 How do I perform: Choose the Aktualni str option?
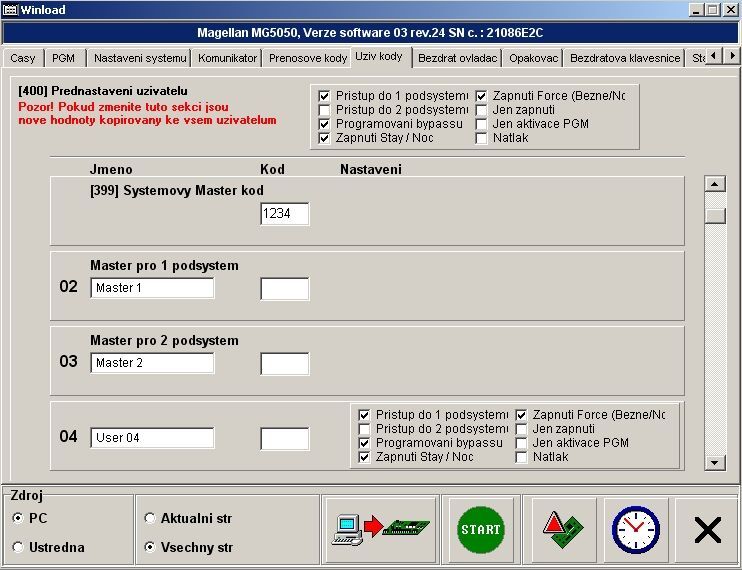tap(151, 518)
